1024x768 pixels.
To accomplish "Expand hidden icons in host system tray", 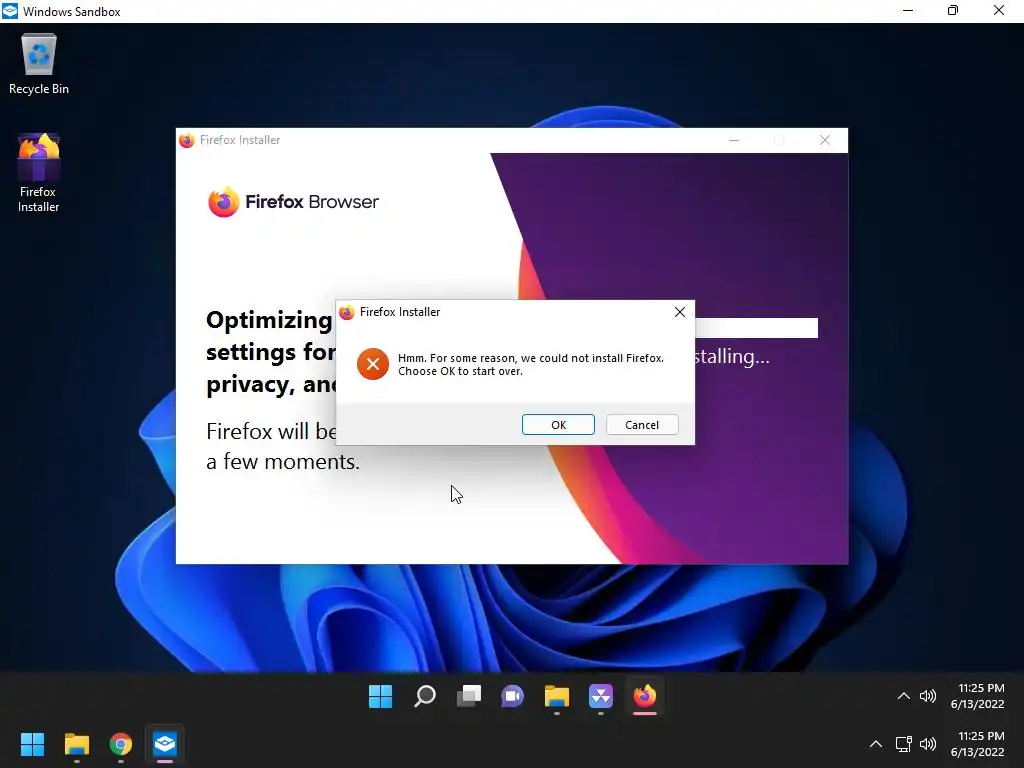I will [x=876, y=744].
